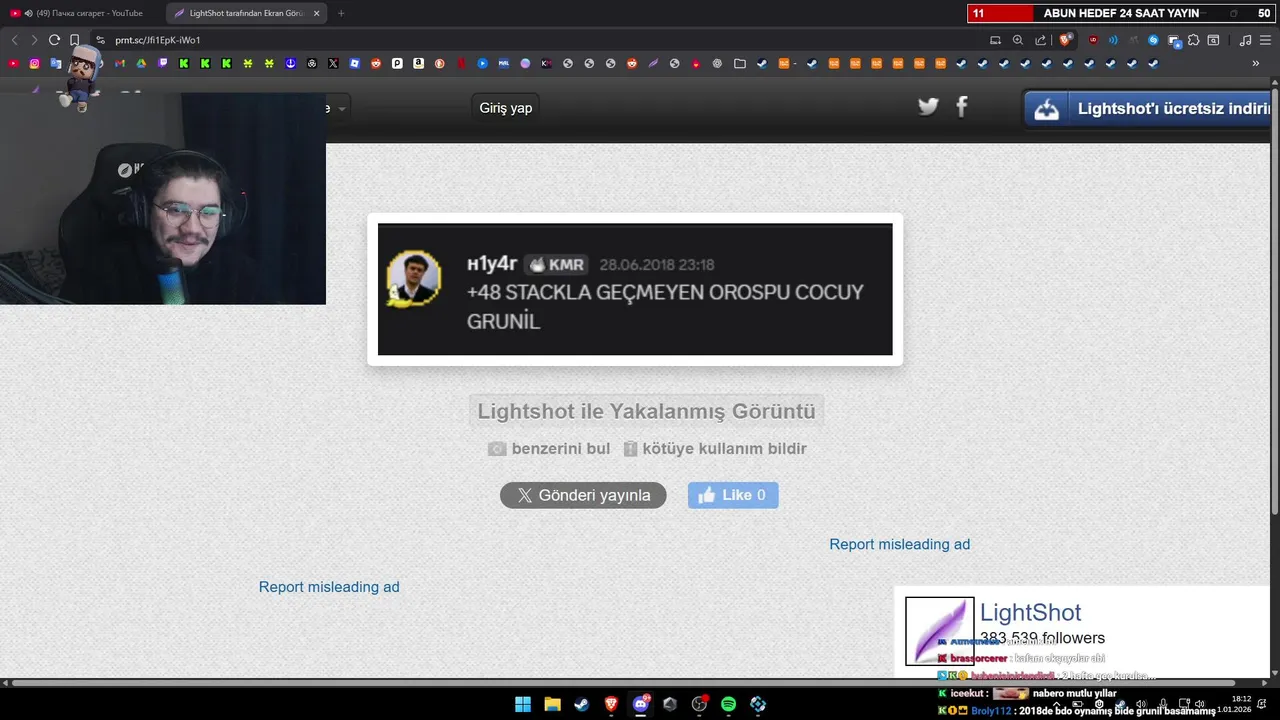Open Steam from the taskbar

click(x=581, y=704)
